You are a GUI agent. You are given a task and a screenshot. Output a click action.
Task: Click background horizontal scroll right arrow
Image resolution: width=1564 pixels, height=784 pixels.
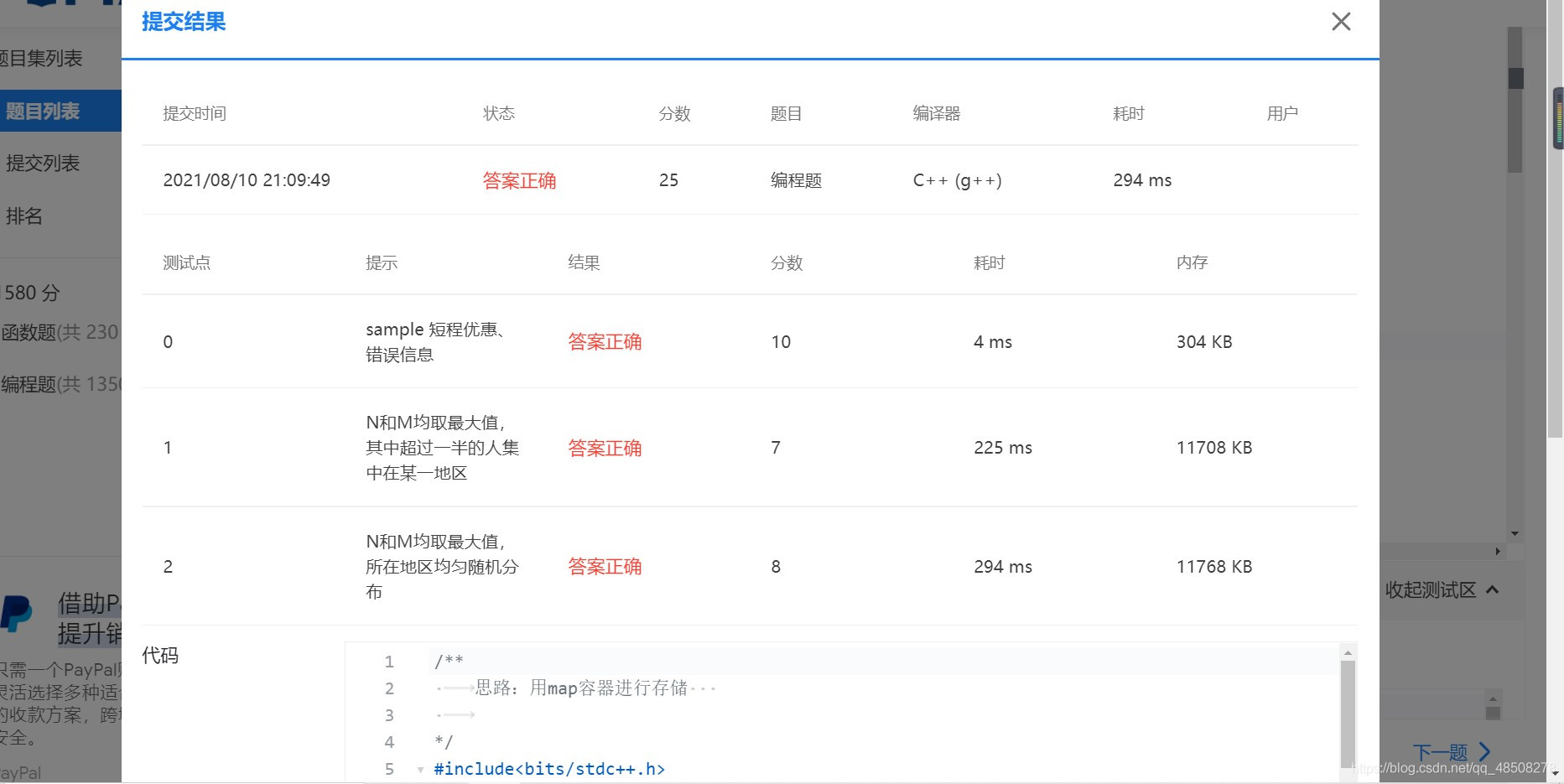[x=1498, y=551]
